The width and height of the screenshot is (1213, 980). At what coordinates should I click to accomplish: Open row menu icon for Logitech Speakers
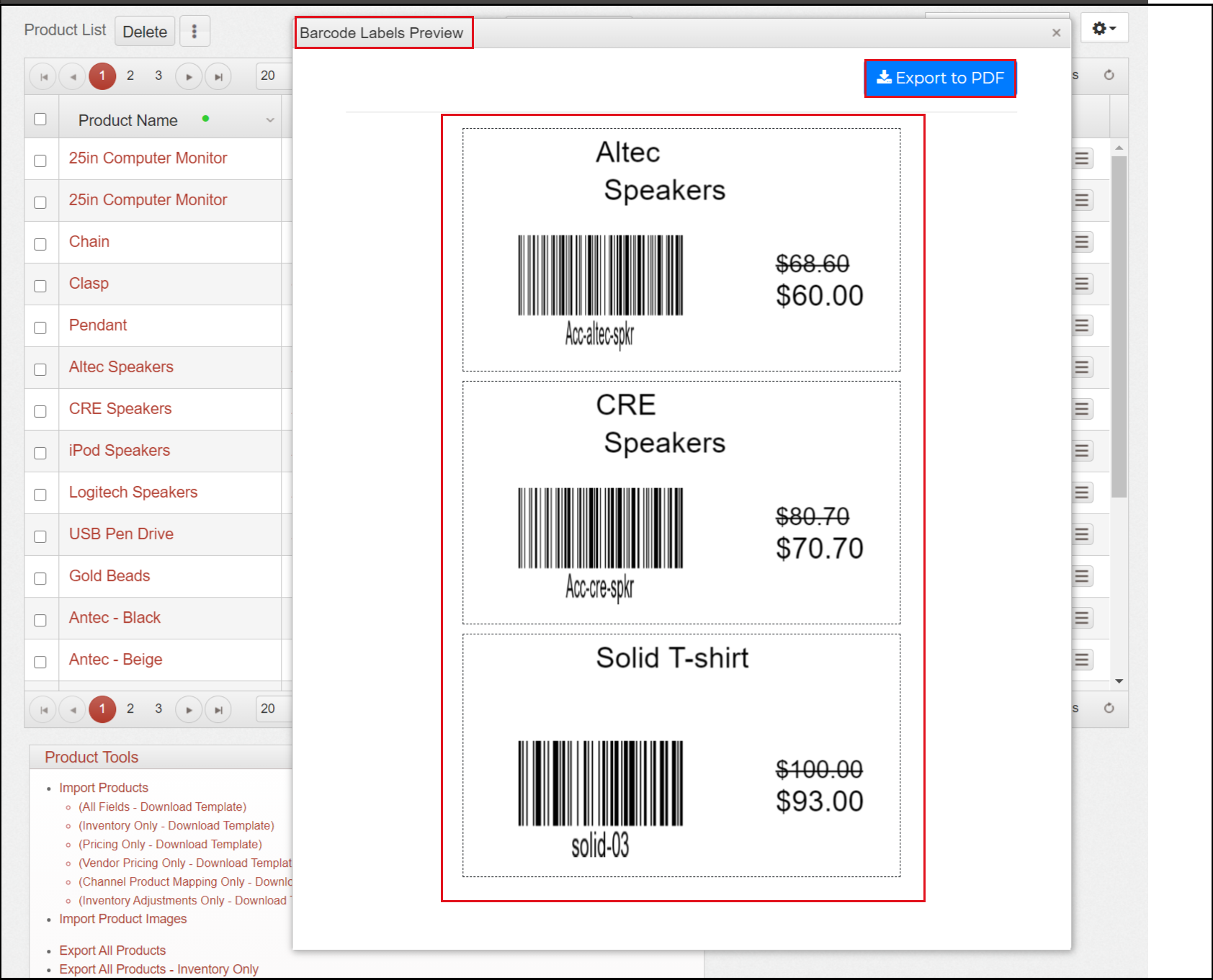point(1082,493)
